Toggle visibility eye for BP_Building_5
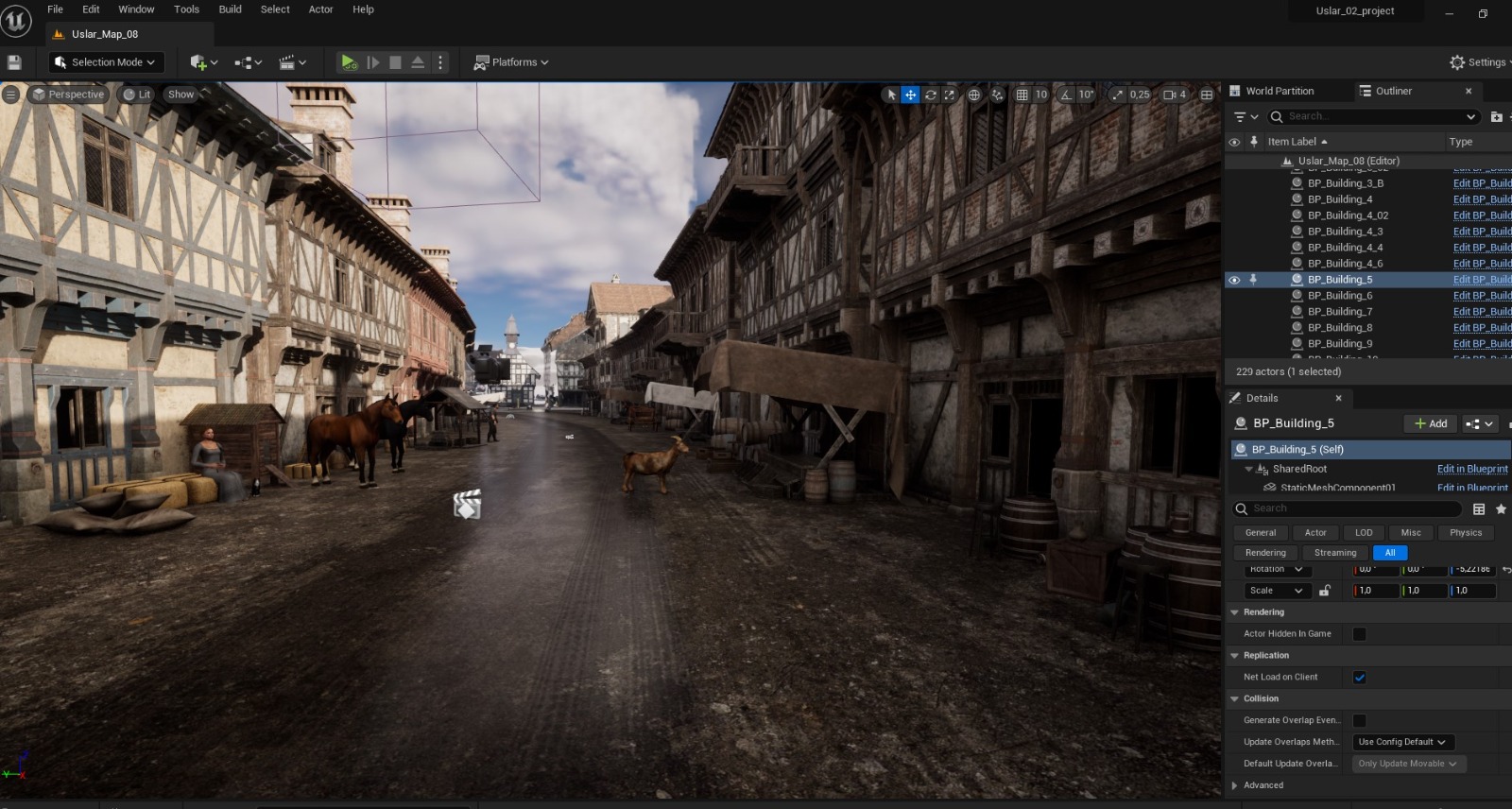 (1234, 280)
